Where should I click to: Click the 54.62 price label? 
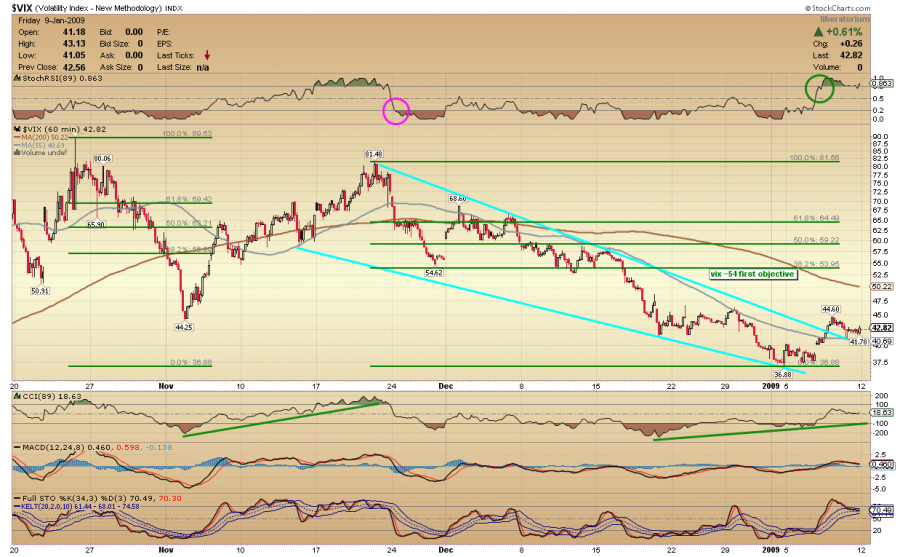[433, 273]
